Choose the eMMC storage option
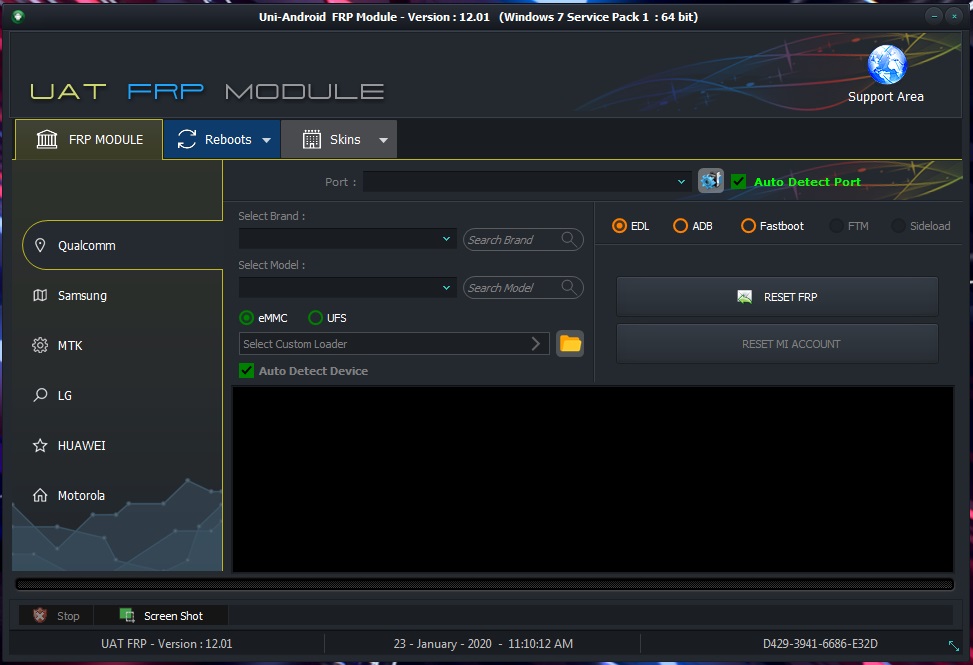The width and height of the screenshot is (973, 665). (x=246, y=318)
